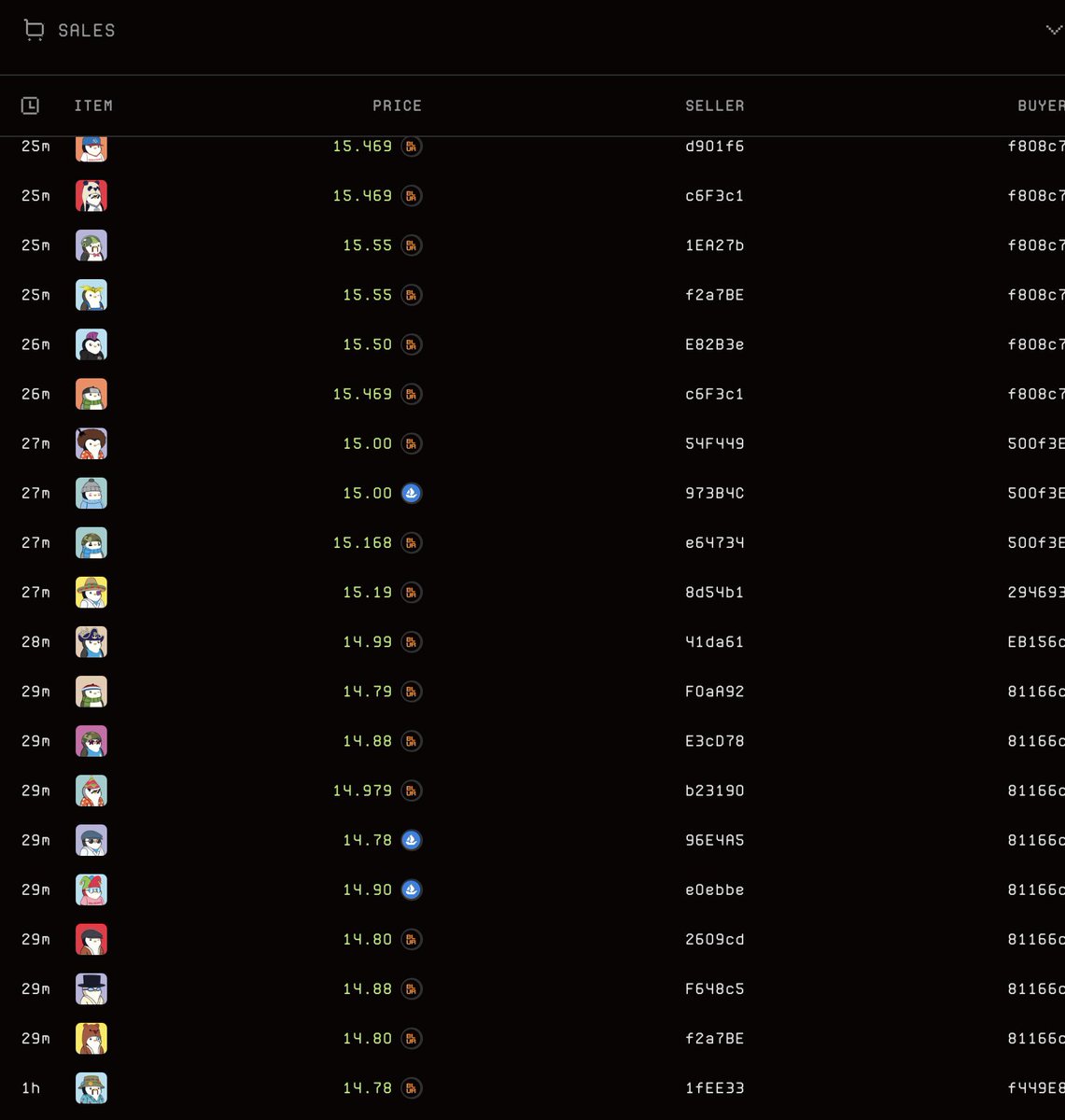Open seller address F0aA92
1065x1120 pixels.
pyautogui.click(x=715, y=692)
